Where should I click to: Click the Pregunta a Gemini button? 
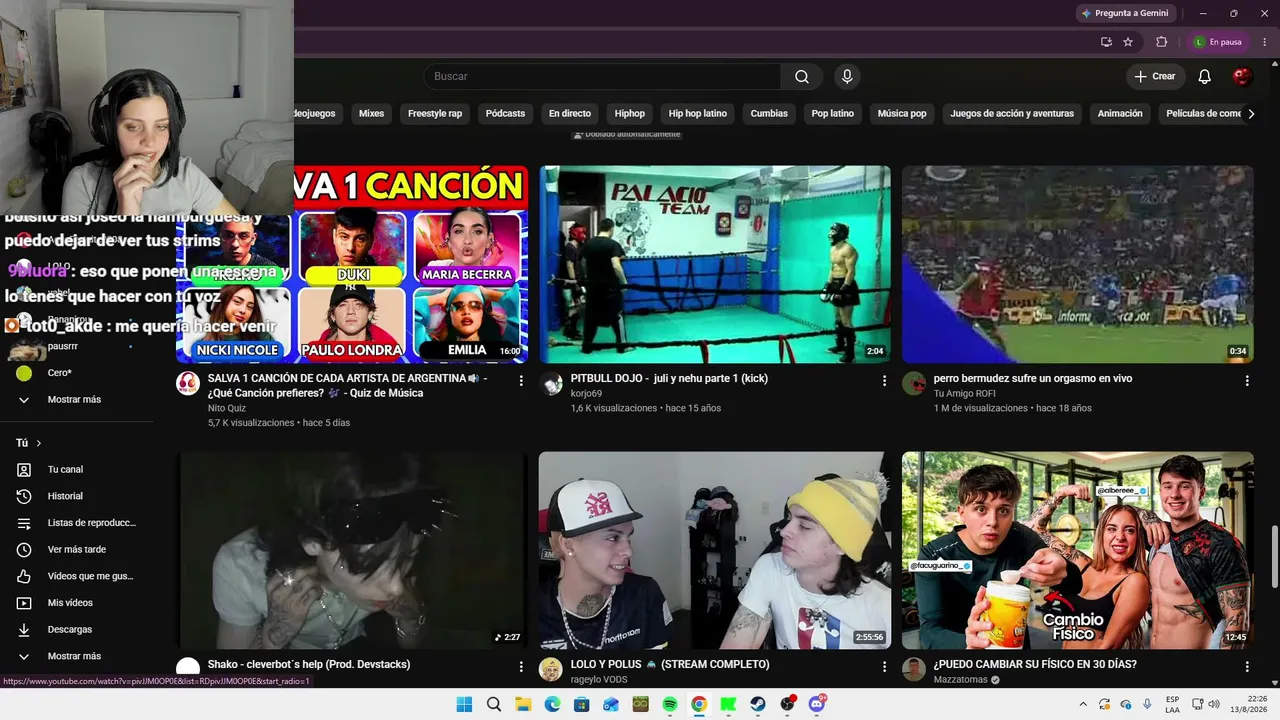point(1125,13)
